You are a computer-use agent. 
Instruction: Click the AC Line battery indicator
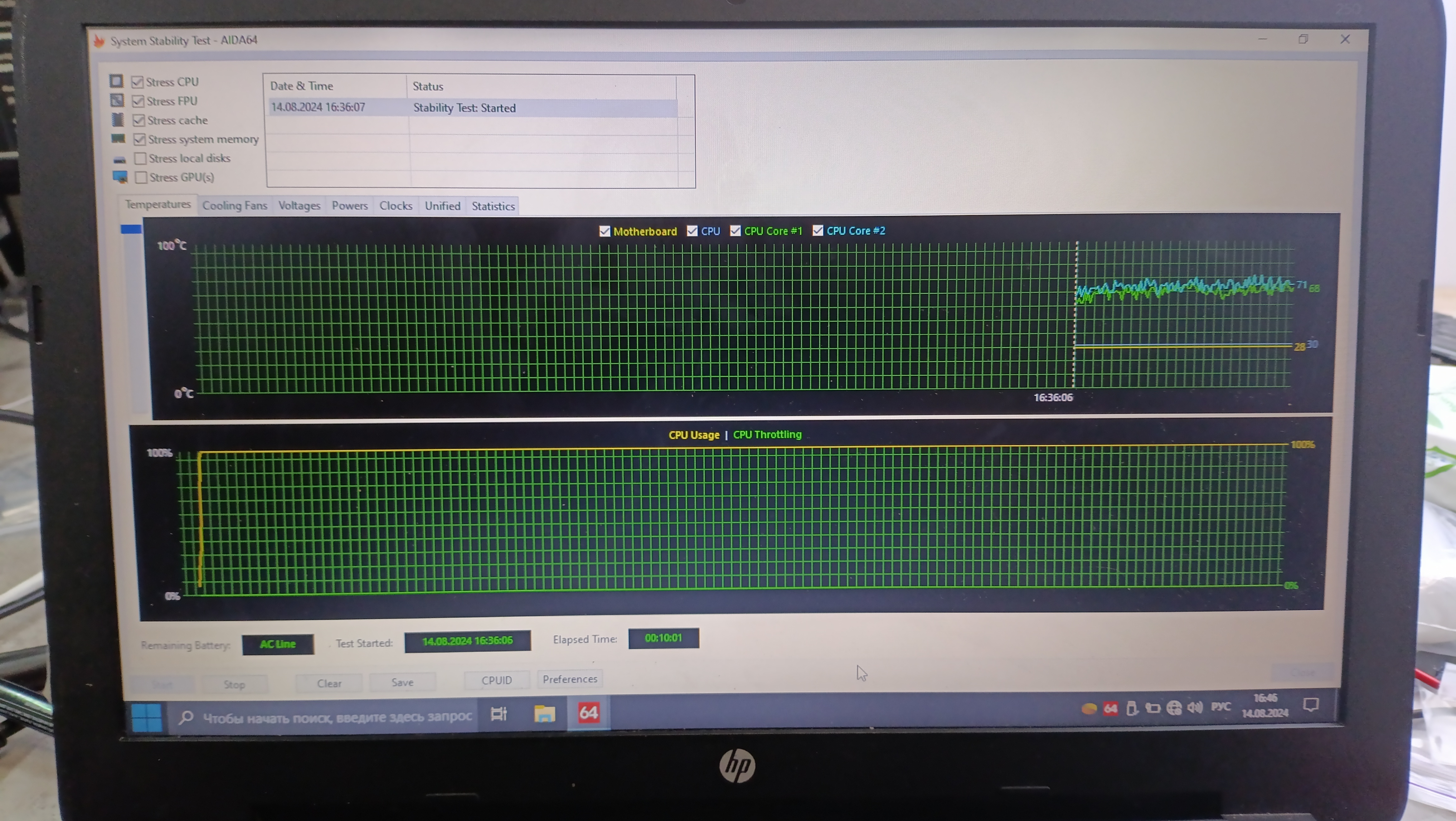click(277, 644)
